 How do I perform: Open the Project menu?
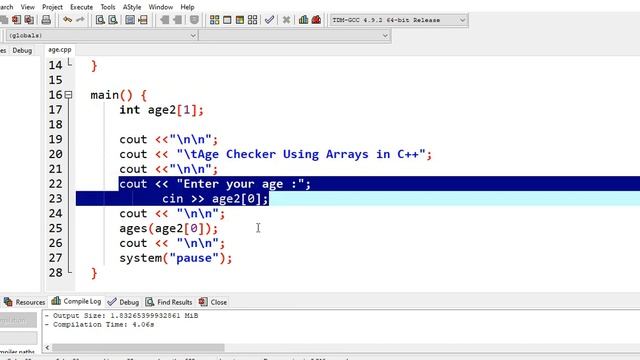(x=52, y=7)
